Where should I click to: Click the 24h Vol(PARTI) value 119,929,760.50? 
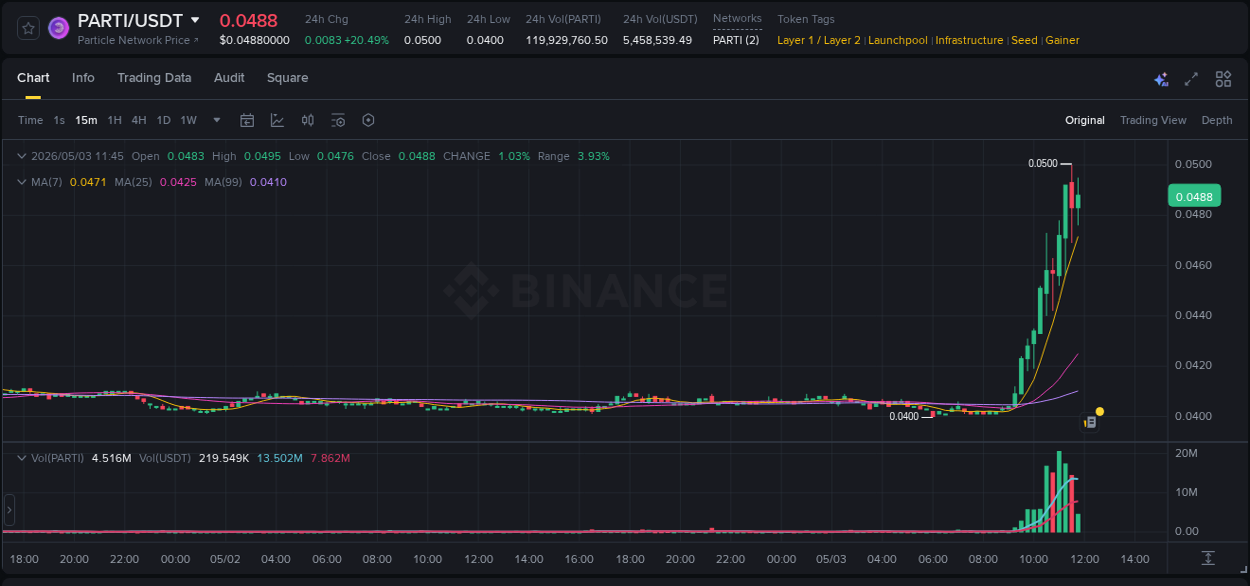click(566, 40)
